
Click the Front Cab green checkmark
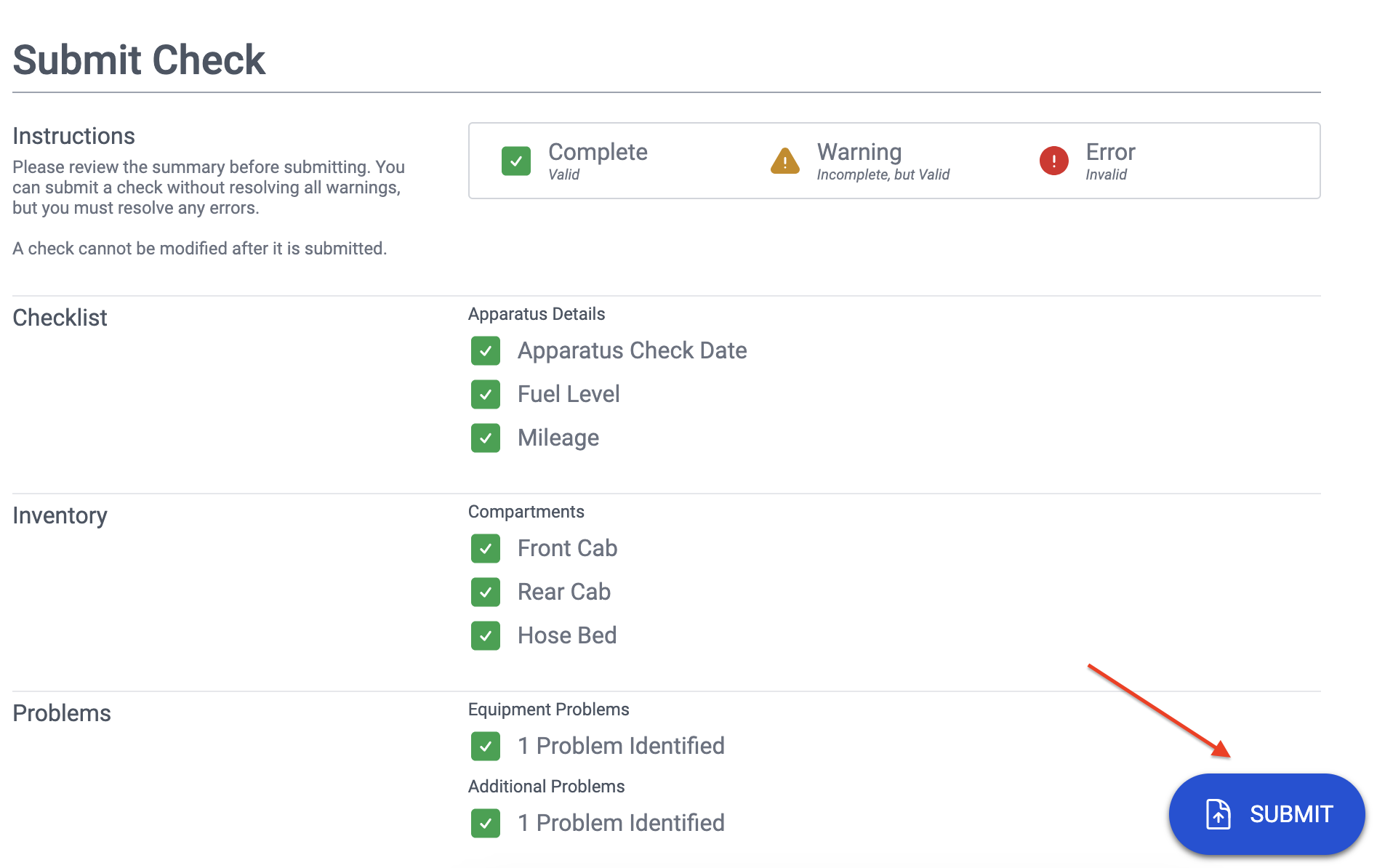point(486,548)
